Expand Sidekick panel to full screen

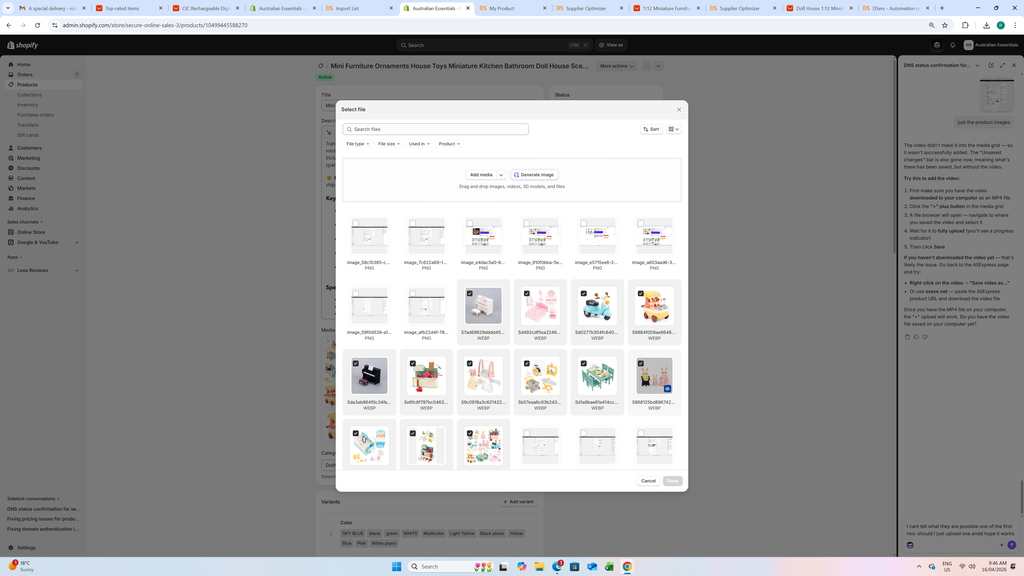click(1002, 65)
